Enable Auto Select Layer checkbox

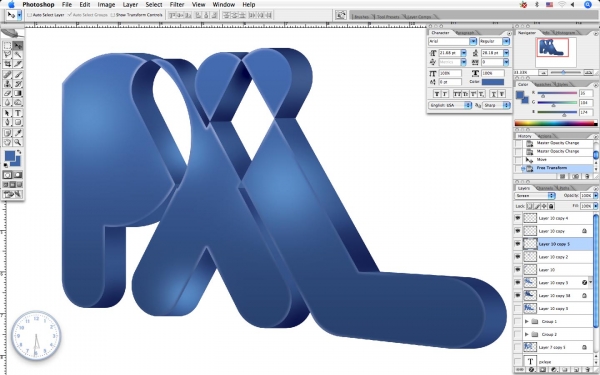tap(29, 15)
